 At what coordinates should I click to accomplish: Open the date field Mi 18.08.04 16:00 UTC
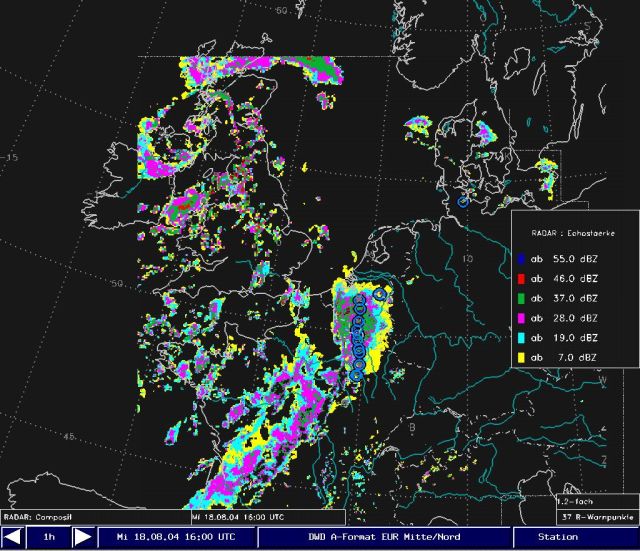[176, 537]
